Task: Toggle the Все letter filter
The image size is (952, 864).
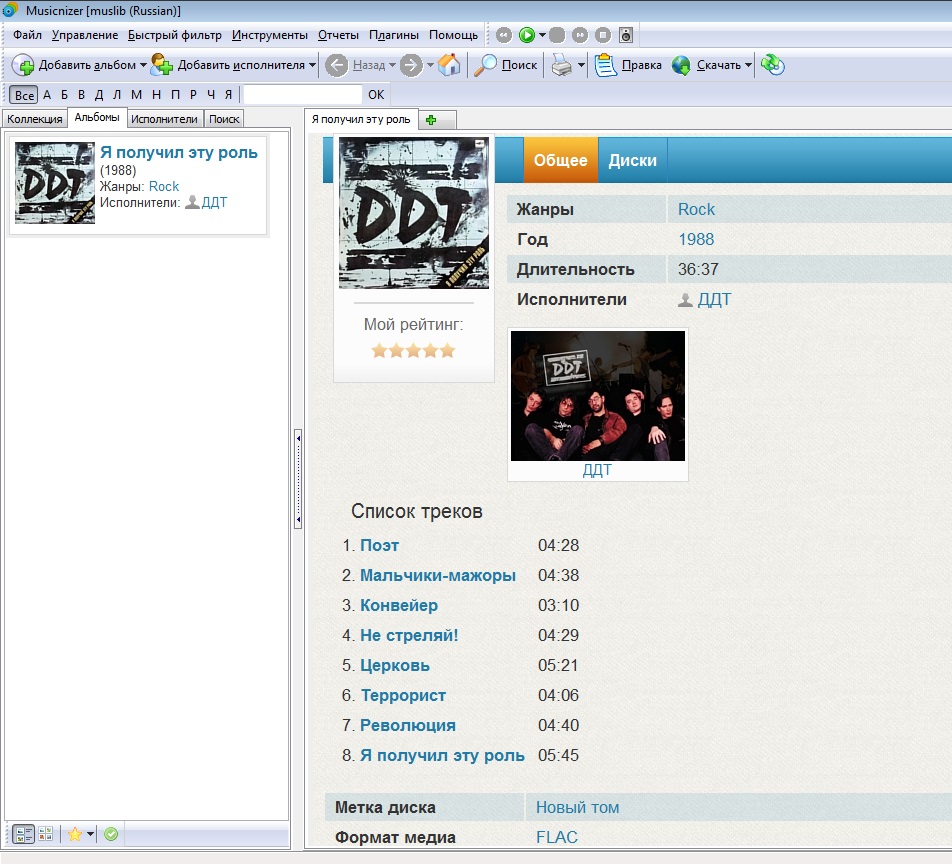Action: coord(24,95)
